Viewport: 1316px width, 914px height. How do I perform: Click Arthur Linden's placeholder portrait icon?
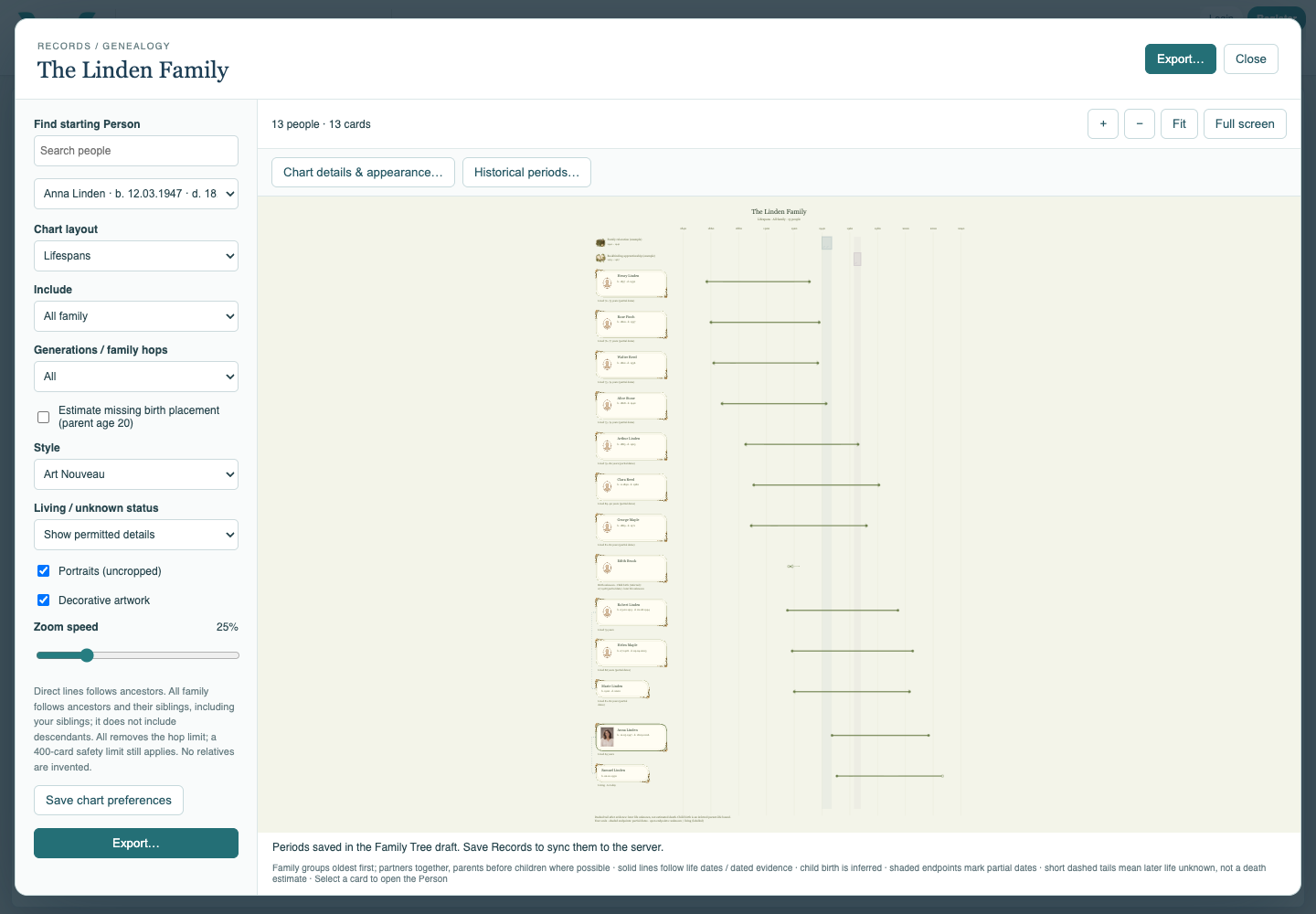(x=607, y=446)
